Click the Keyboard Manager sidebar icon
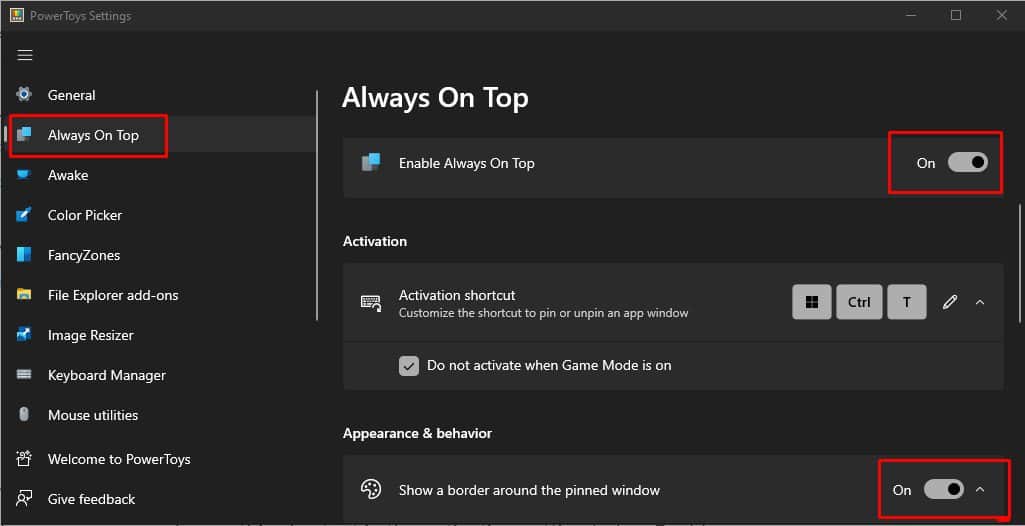The image size is (1025, 526). coord(25,375)
